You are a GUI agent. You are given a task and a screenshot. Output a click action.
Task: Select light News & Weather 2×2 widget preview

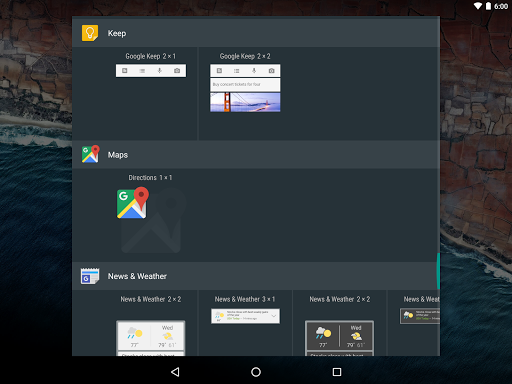(151, 338)
